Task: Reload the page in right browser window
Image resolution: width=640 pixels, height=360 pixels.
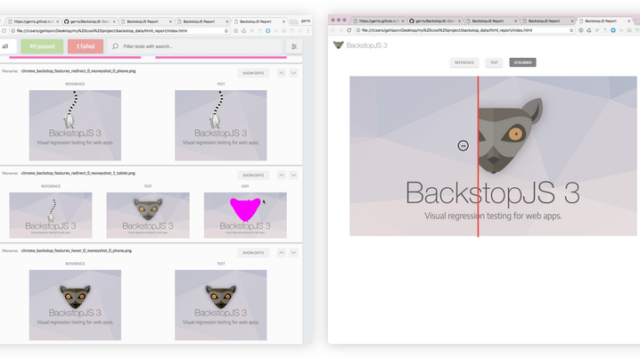Action: pos(349,30)
